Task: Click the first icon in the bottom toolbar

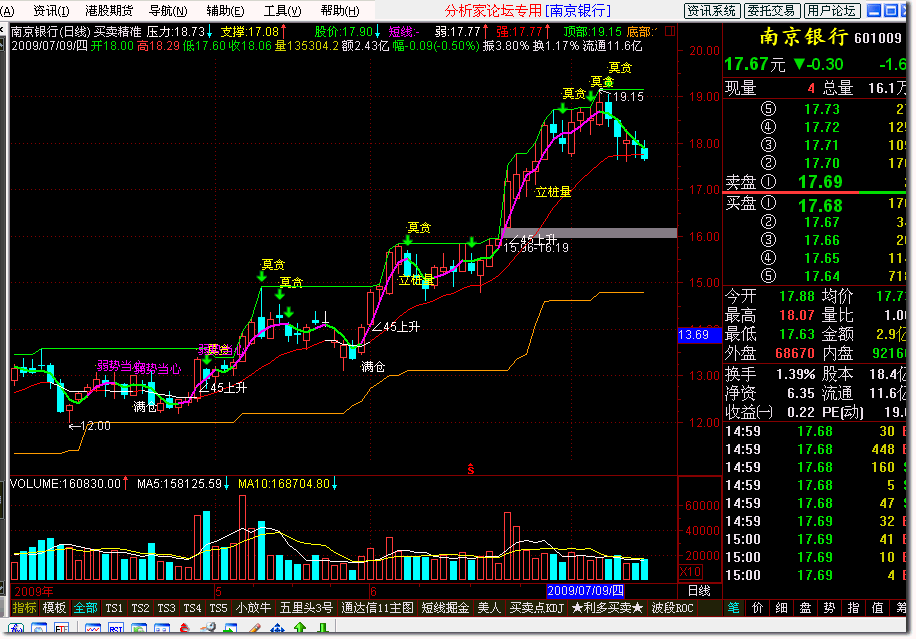Action: pos(16,629)
